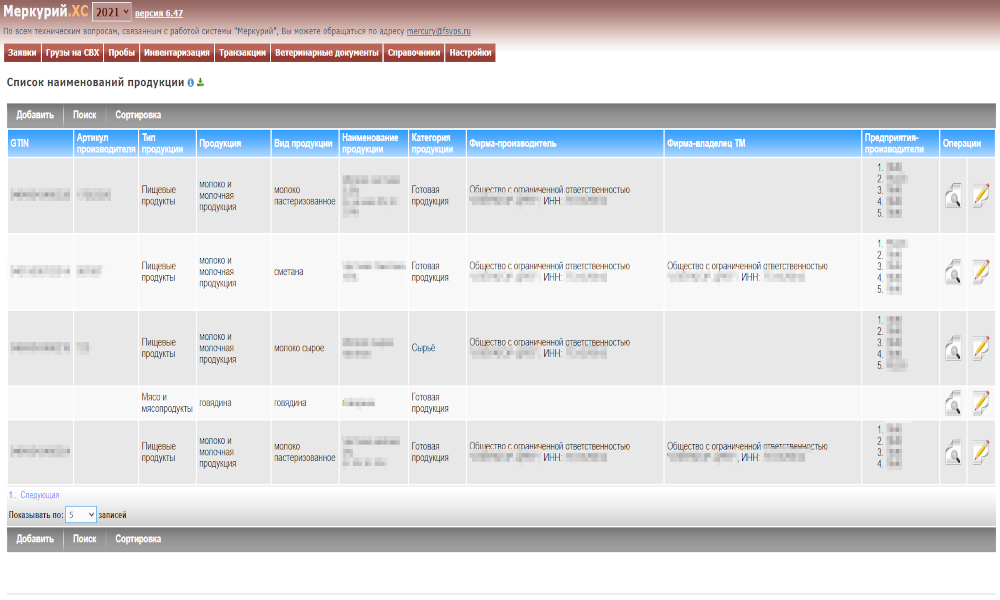The image size is (1000, 600).
Task: Open view icon for молоко сырое row
Action: pyautogui.click(x=953, y=348)
